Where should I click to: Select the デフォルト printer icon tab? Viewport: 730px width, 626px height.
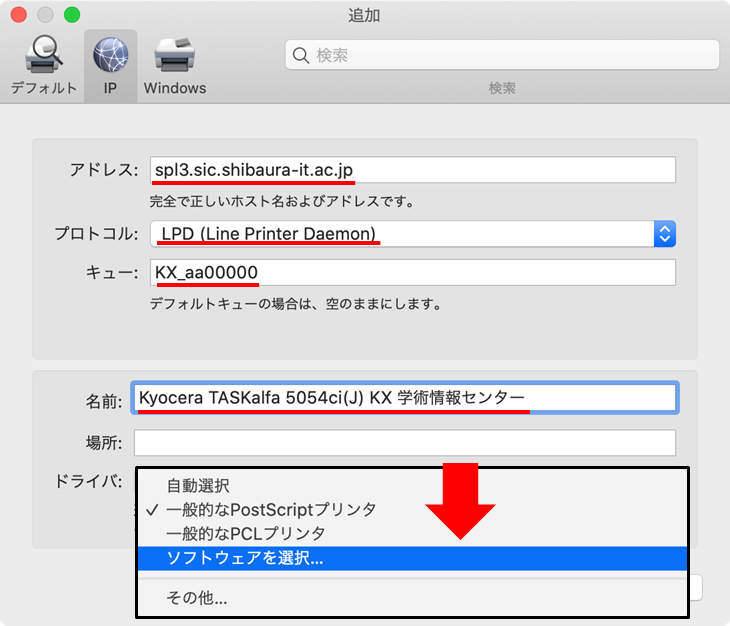click(43, 66)
